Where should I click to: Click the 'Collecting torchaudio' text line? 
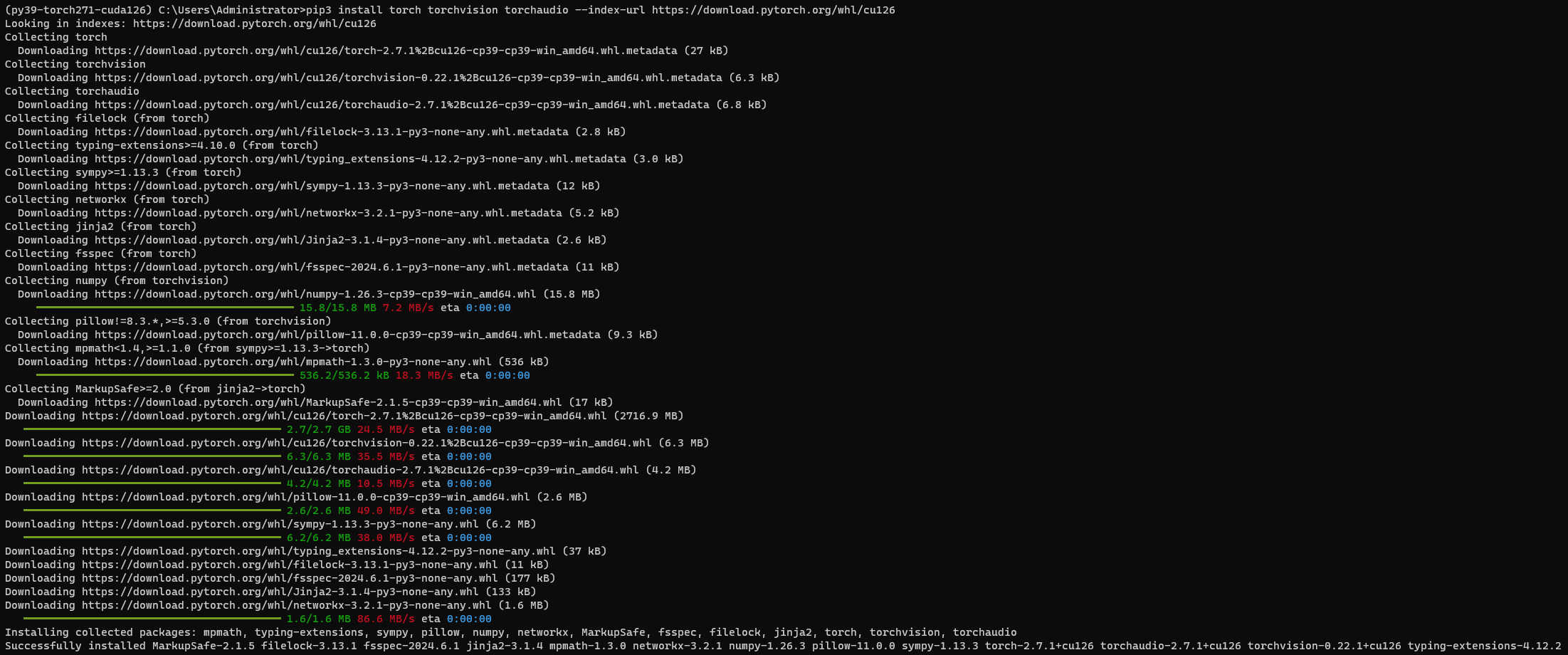71,91
